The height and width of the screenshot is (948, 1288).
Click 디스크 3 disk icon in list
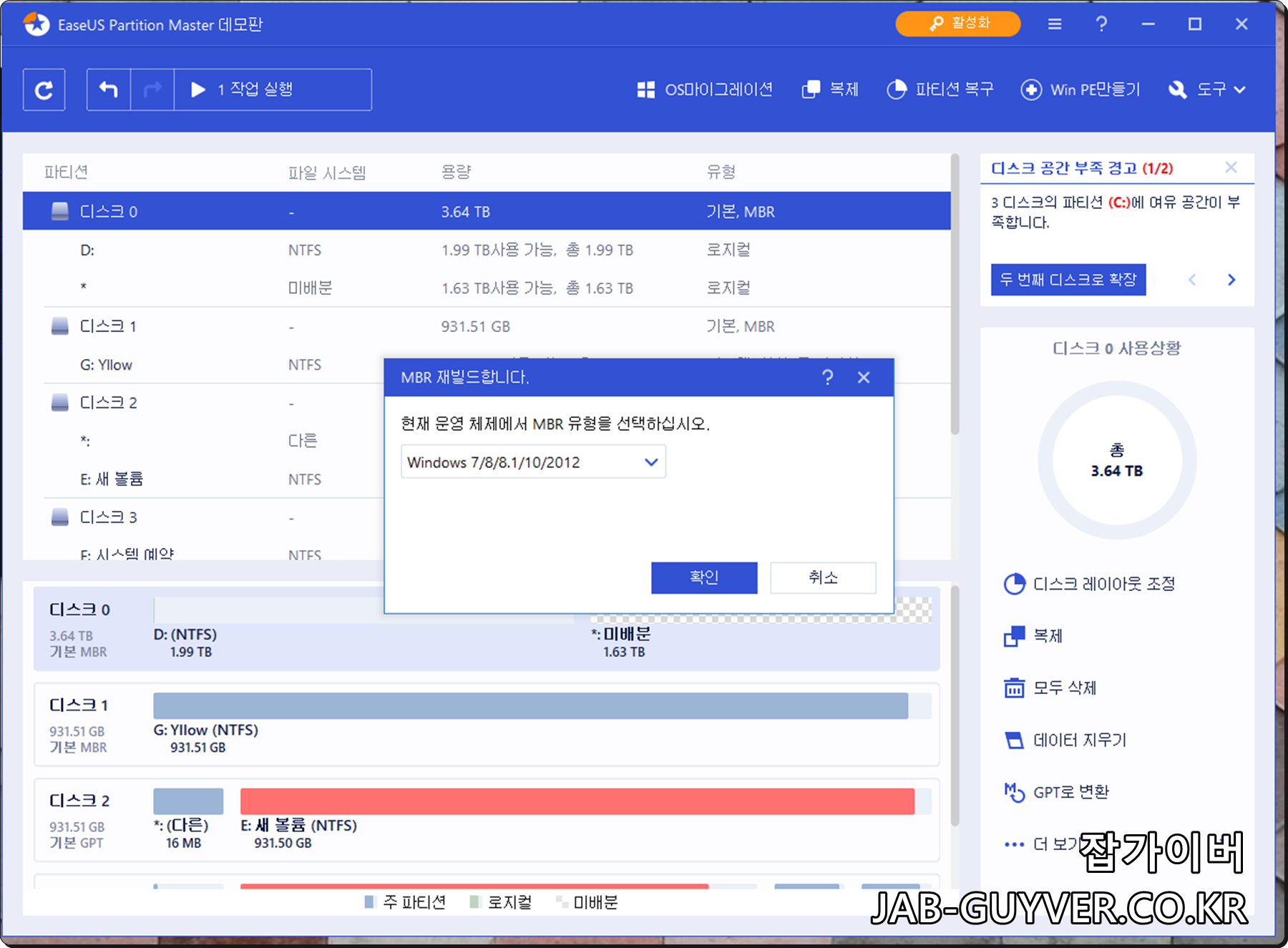coord(60,517)
